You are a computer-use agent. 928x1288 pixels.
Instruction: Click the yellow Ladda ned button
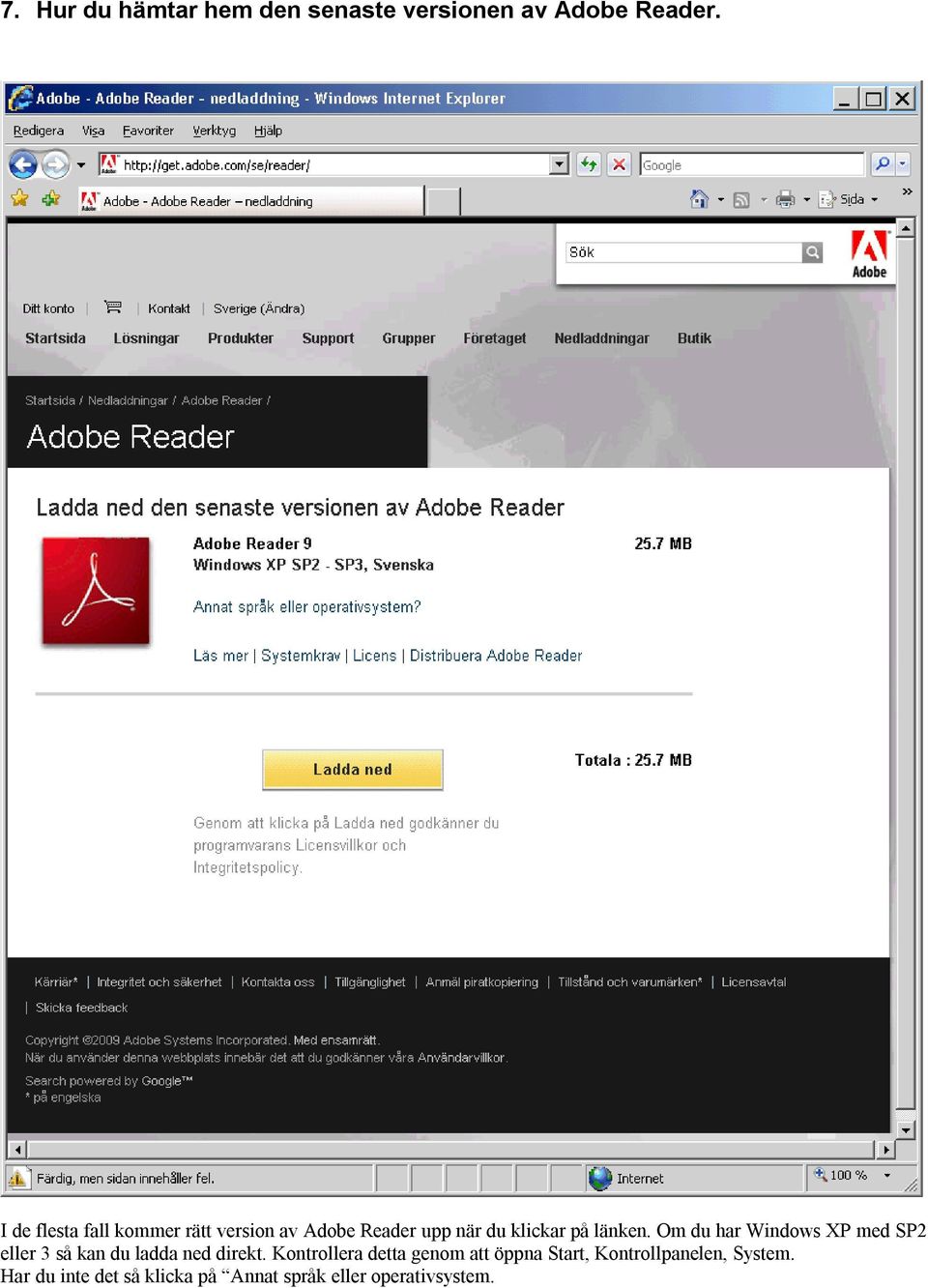[x=353, y=770]
